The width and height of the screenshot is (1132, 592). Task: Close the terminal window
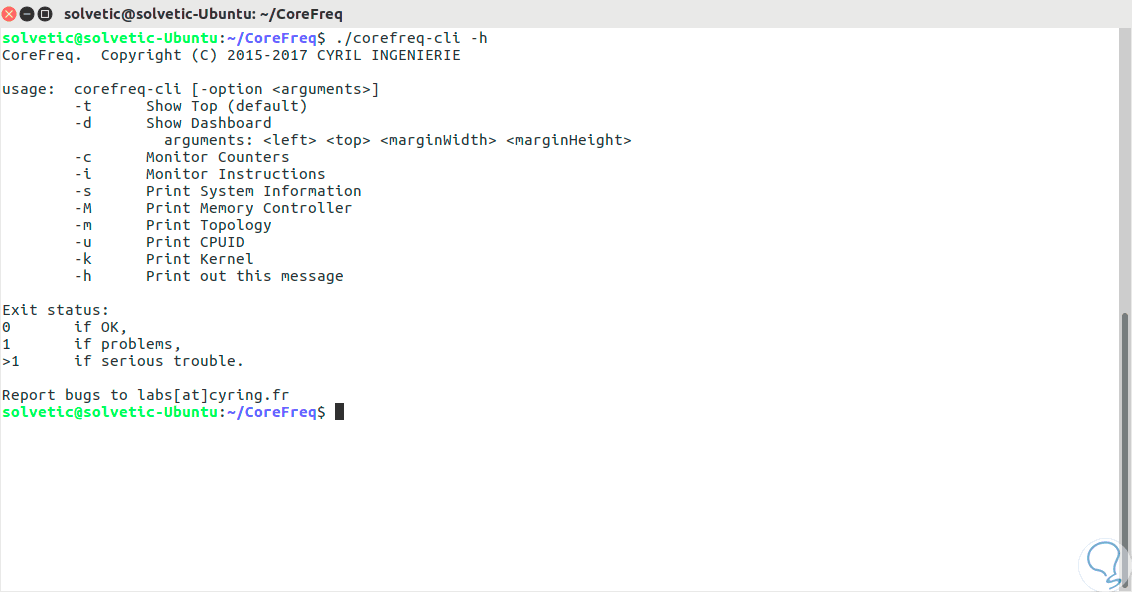(10, 14)
